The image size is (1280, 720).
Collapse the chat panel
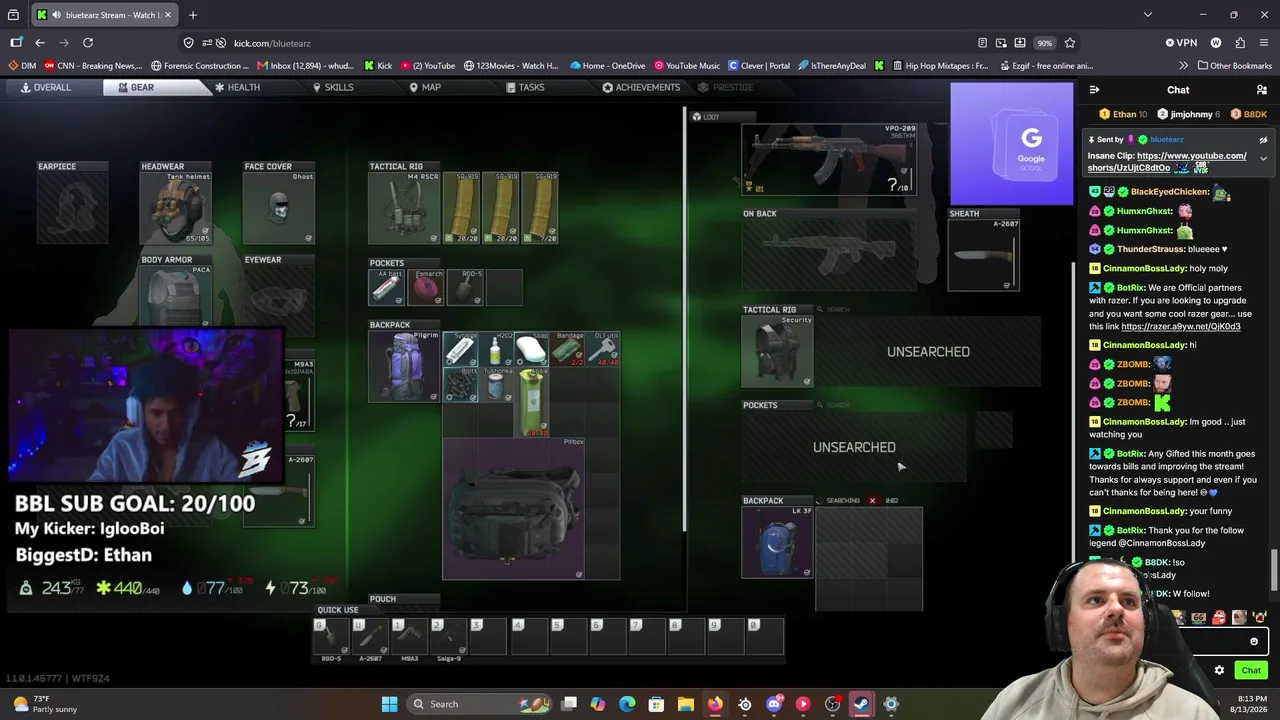point(1094,90)
